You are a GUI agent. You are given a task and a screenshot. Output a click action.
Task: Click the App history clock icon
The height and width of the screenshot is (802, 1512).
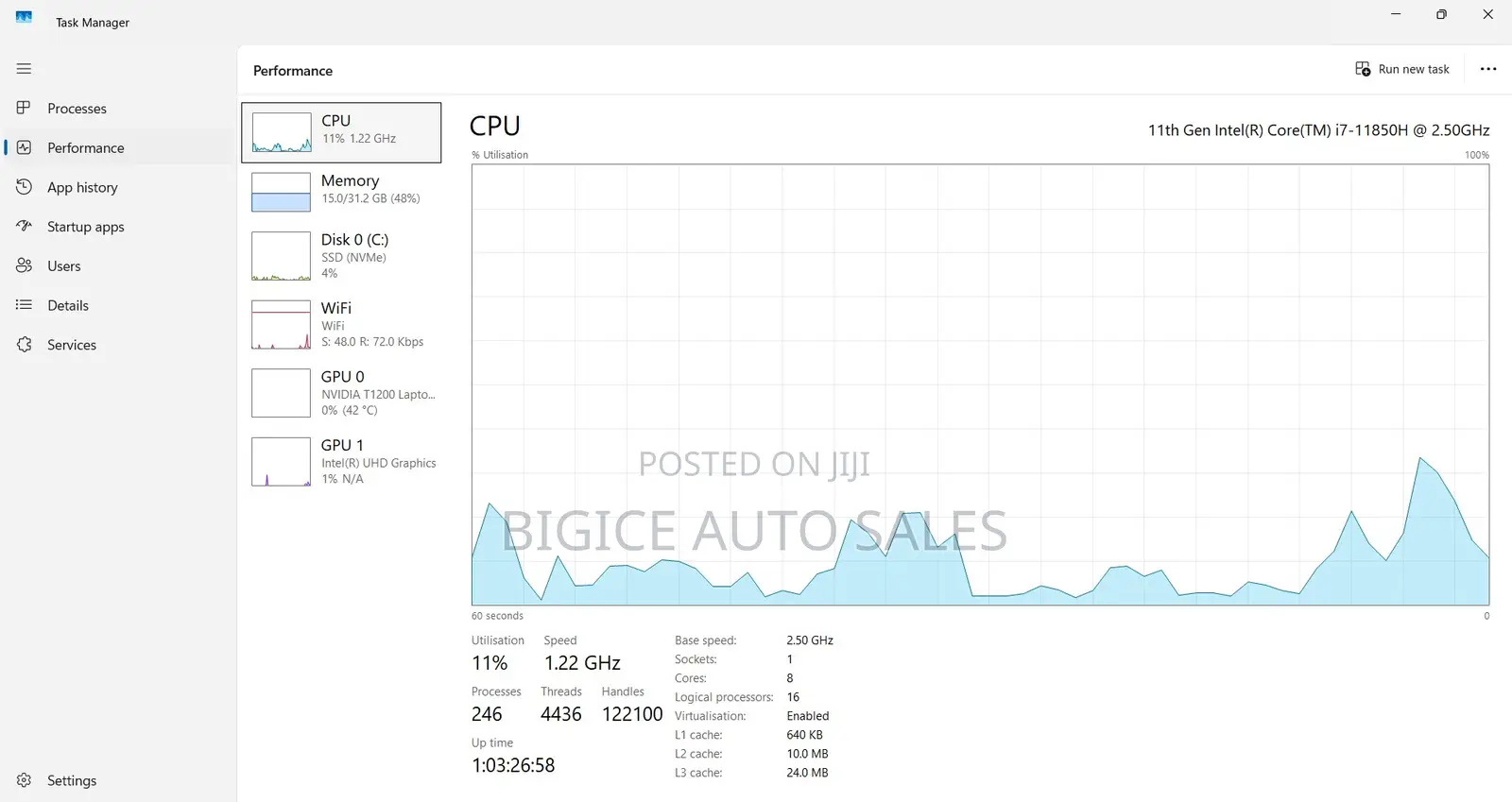click(24, 187)
